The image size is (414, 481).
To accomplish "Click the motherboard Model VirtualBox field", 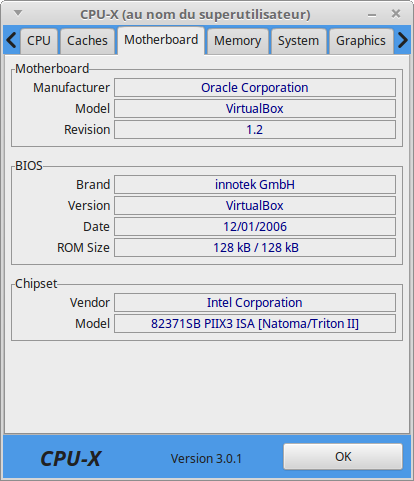I will click(255, 109).
